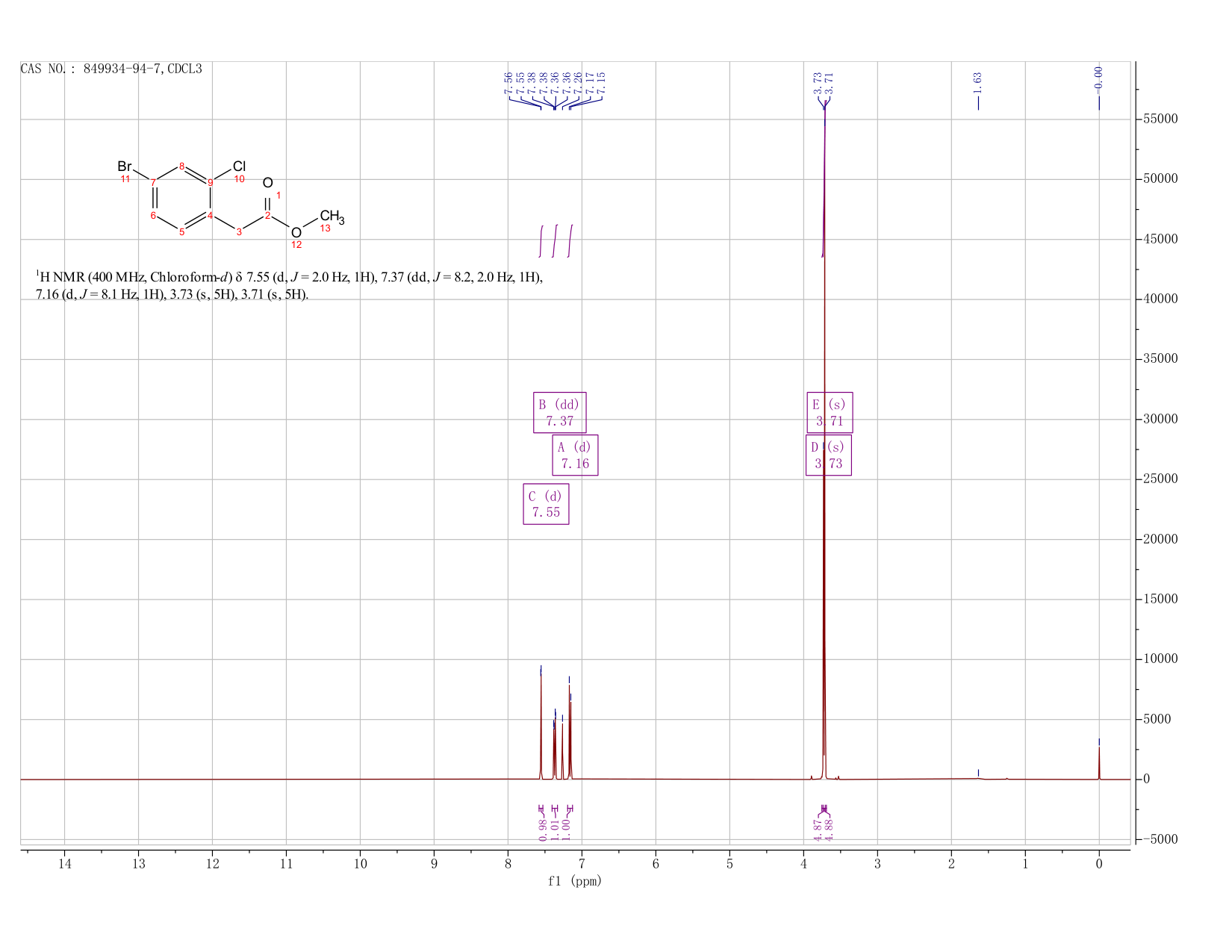The height and width of the screenshot is (952, 1232).
Task: Select the CH3 group in the structure
Action: click(332, 217)
